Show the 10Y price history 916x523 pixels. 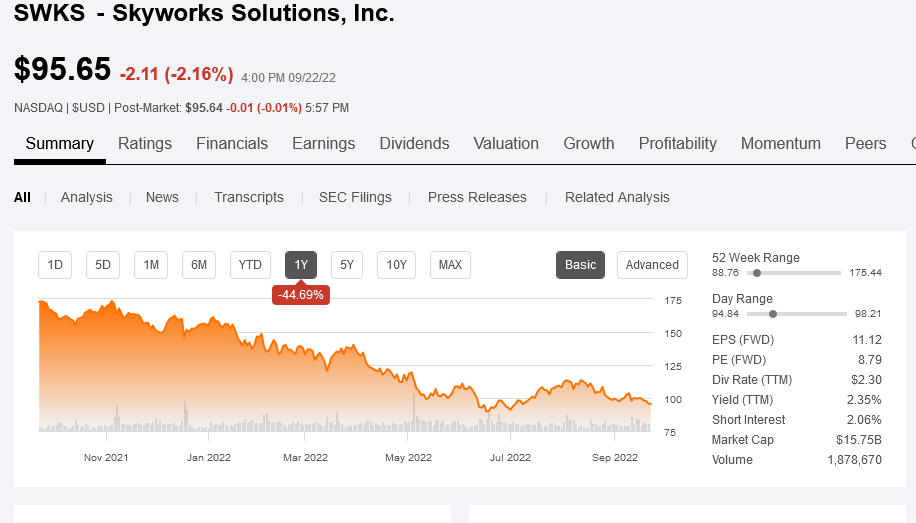[x=396, y=265]
